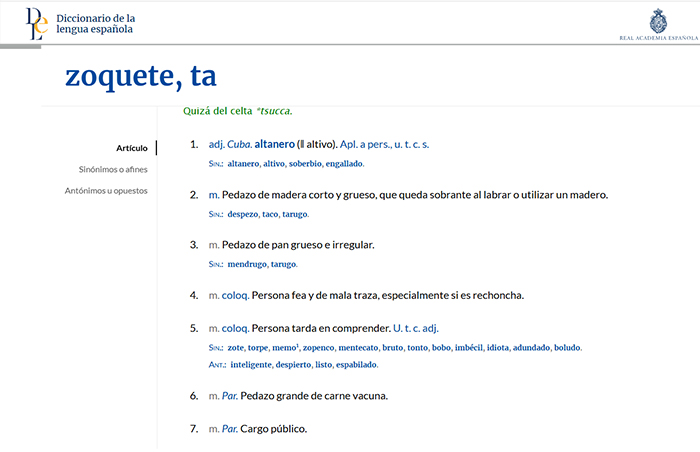Go to Sinónimos o afines section
The image size is (700, 452).
tap(113, 169)
